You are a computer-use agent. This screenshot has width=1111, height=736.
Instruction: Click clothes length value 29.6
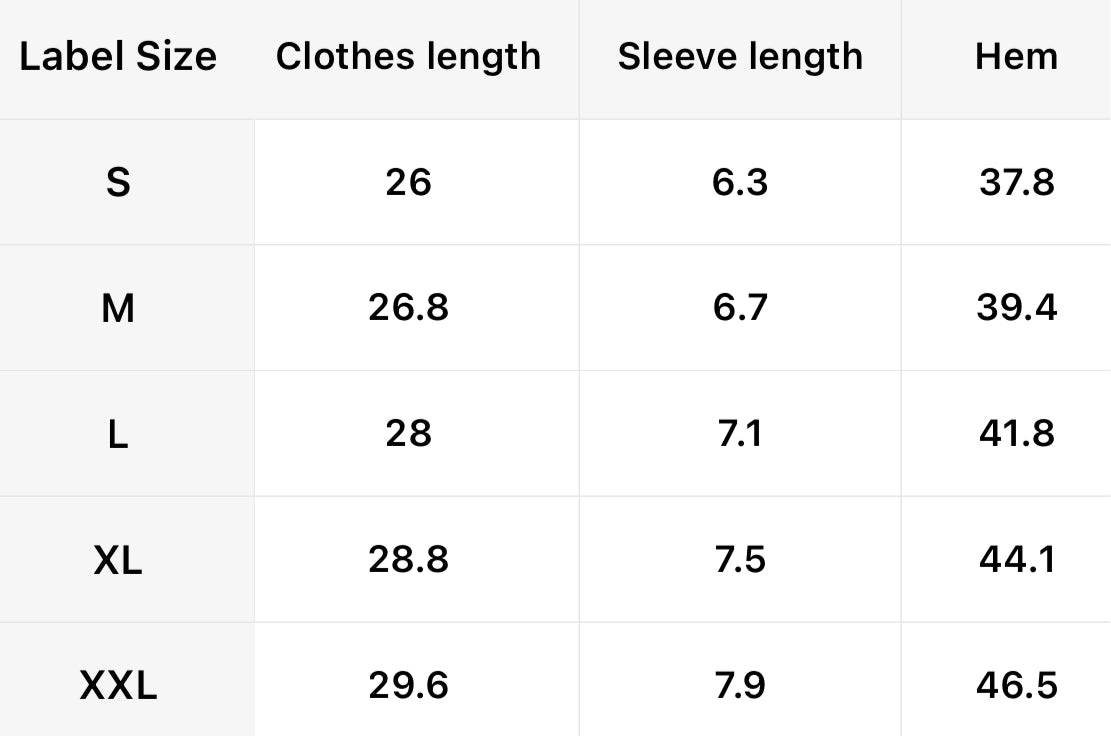click(408, 687)
